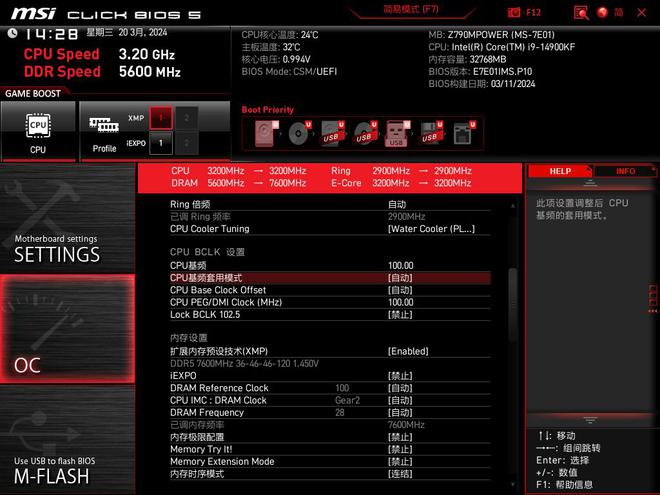Toggle Lock BCLK 102.5 setting

(x=330, y=314)
